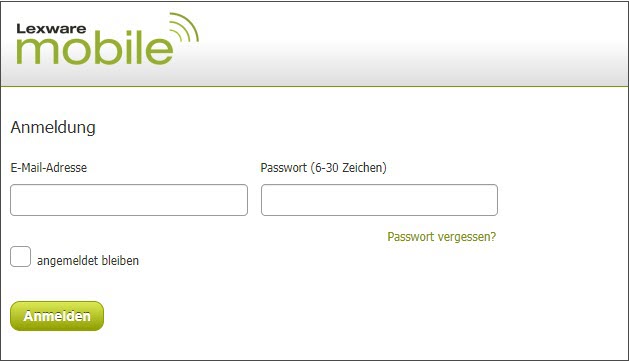This screenshot has height=361, width=629.
Task: Select the password box below Passwort label
Action: 379,200
